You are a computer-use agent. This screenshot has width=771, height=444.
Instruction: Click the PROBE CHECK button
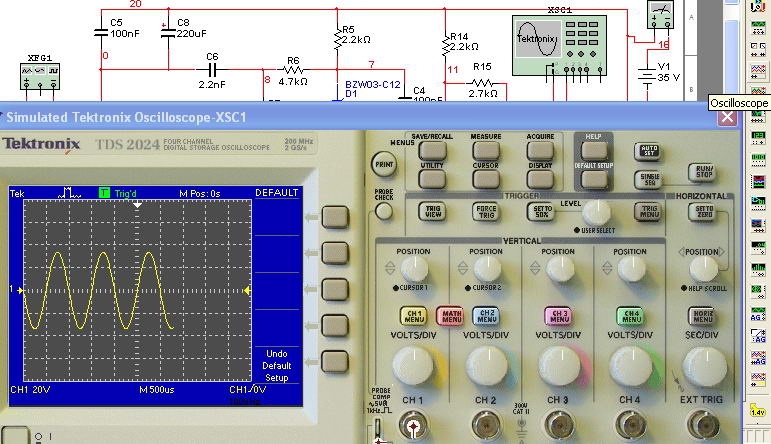[384, 212]
